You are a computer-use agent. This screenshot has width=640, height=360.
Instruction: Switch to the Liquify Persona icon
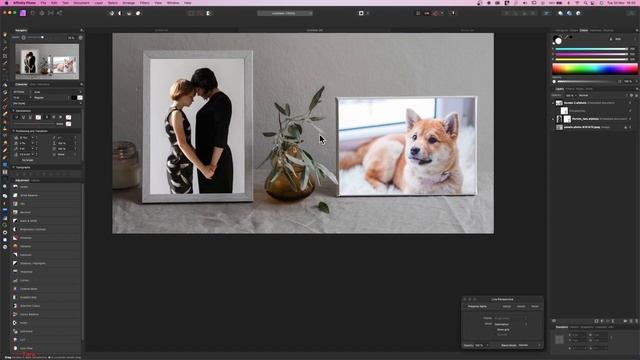[33, 13]
